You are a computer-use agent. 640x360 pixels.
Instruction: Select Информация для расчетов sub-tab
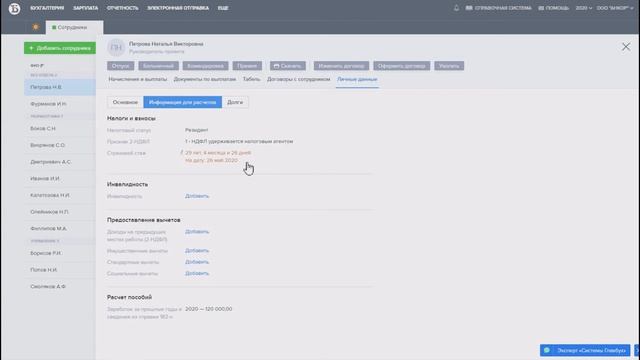182,102
